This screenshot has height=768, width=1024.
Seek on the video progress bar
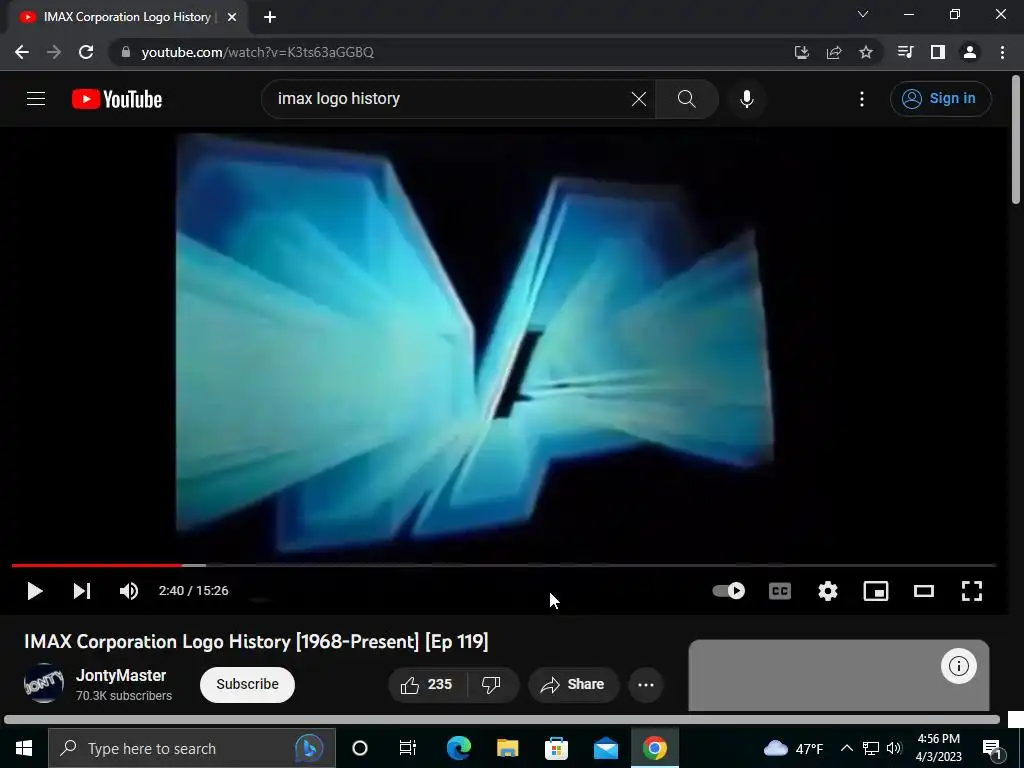click(x=503, y=565)
